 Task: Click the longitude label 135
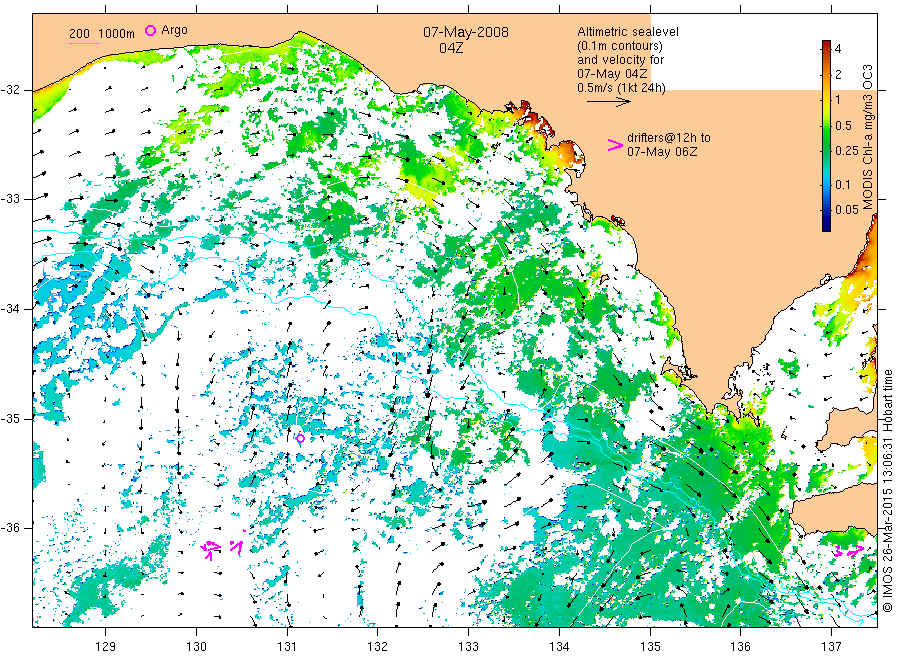coord(650,646)
